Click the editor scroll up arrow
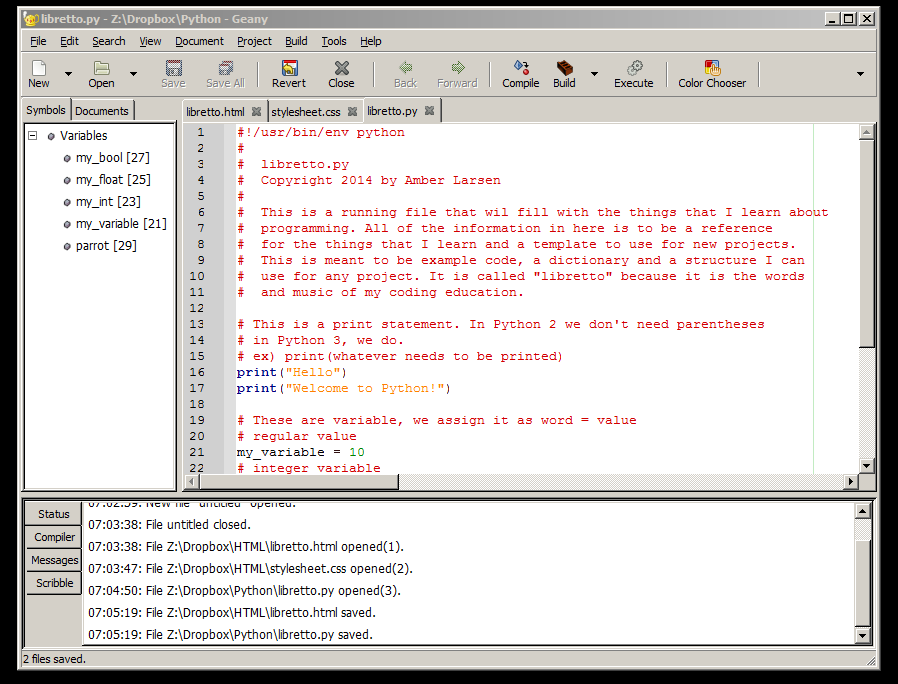 (867, 132)
